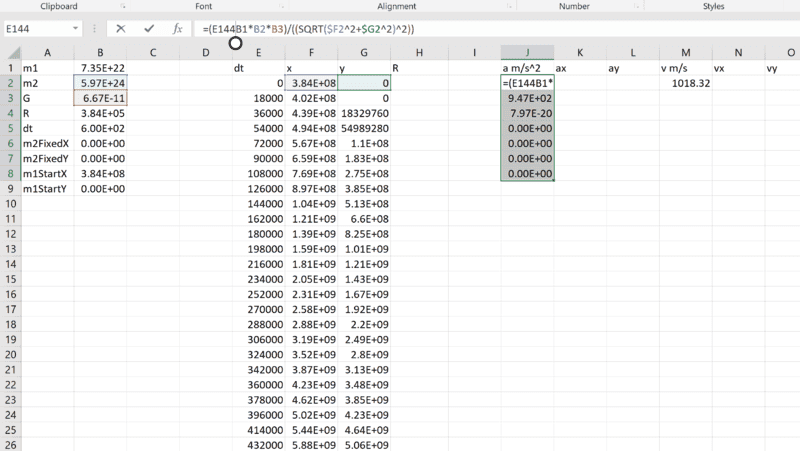Screen dimensions: 800x451
Task: Click the Enter formula checkmark icon
Action: point(149,29)
